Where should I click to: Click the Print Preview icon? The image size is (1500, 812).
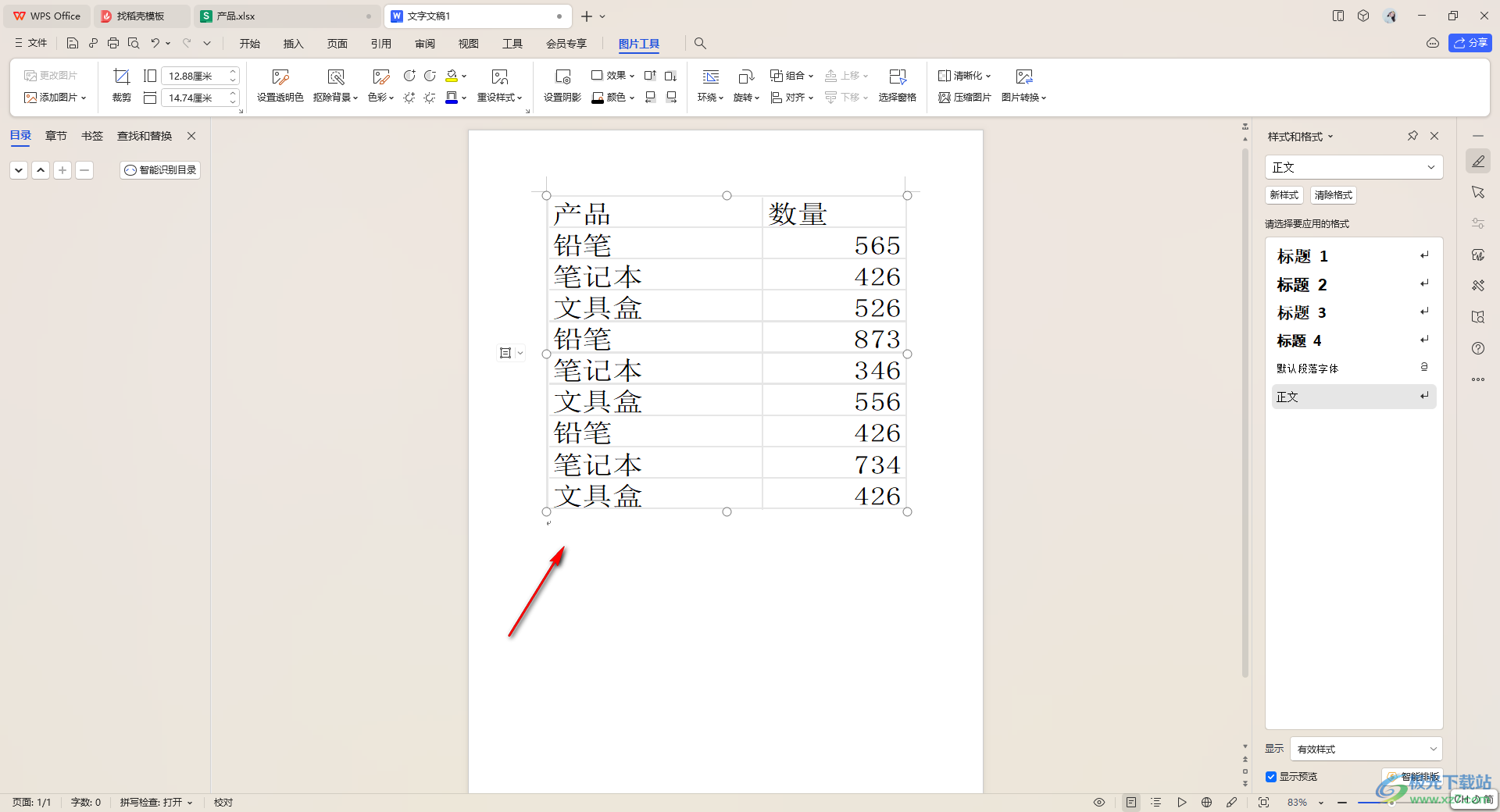coord(134,44)
